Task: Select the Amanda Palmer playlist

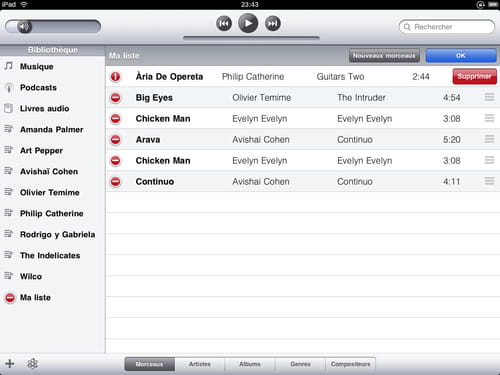Action: (52, 130)
